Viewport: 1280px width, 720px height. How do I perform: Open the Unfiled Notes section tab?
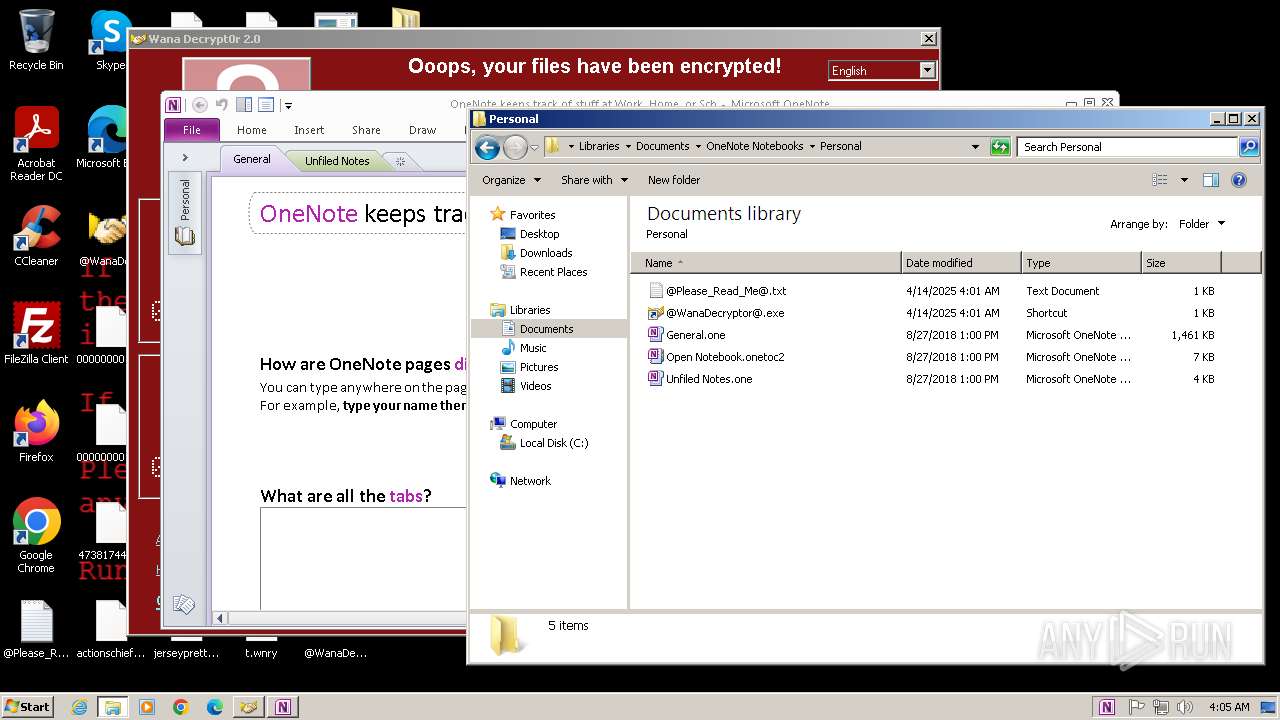337,161
